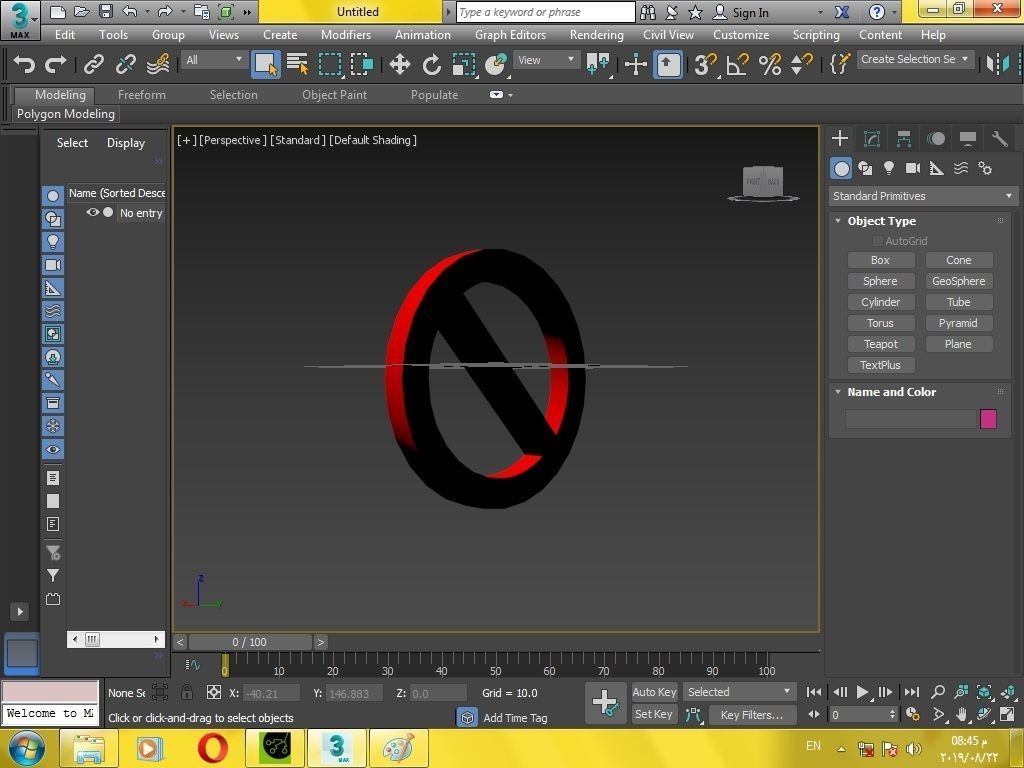Viewport: 1024px width, 768px height.
Task: Click the Undo arrow in main toolbar
Action: coord(24,64)
